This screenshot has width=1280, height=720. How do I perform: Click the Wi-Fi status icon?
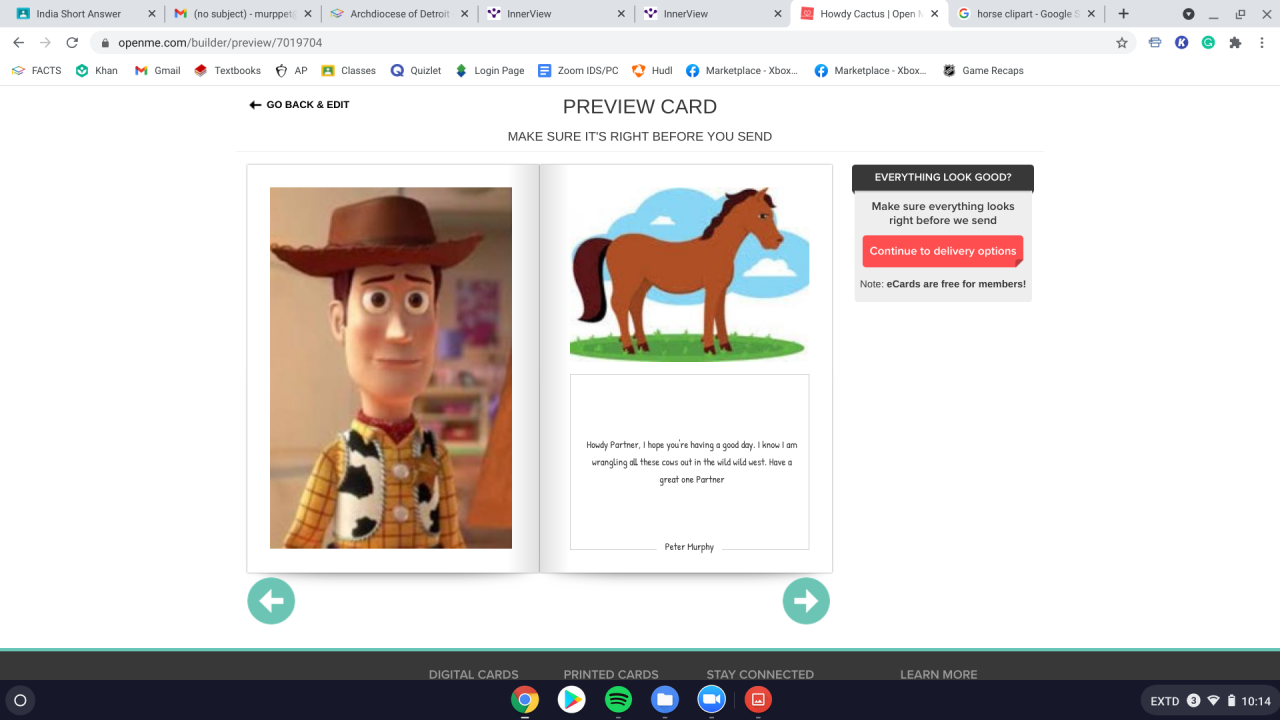click(x=1213, y=701)
